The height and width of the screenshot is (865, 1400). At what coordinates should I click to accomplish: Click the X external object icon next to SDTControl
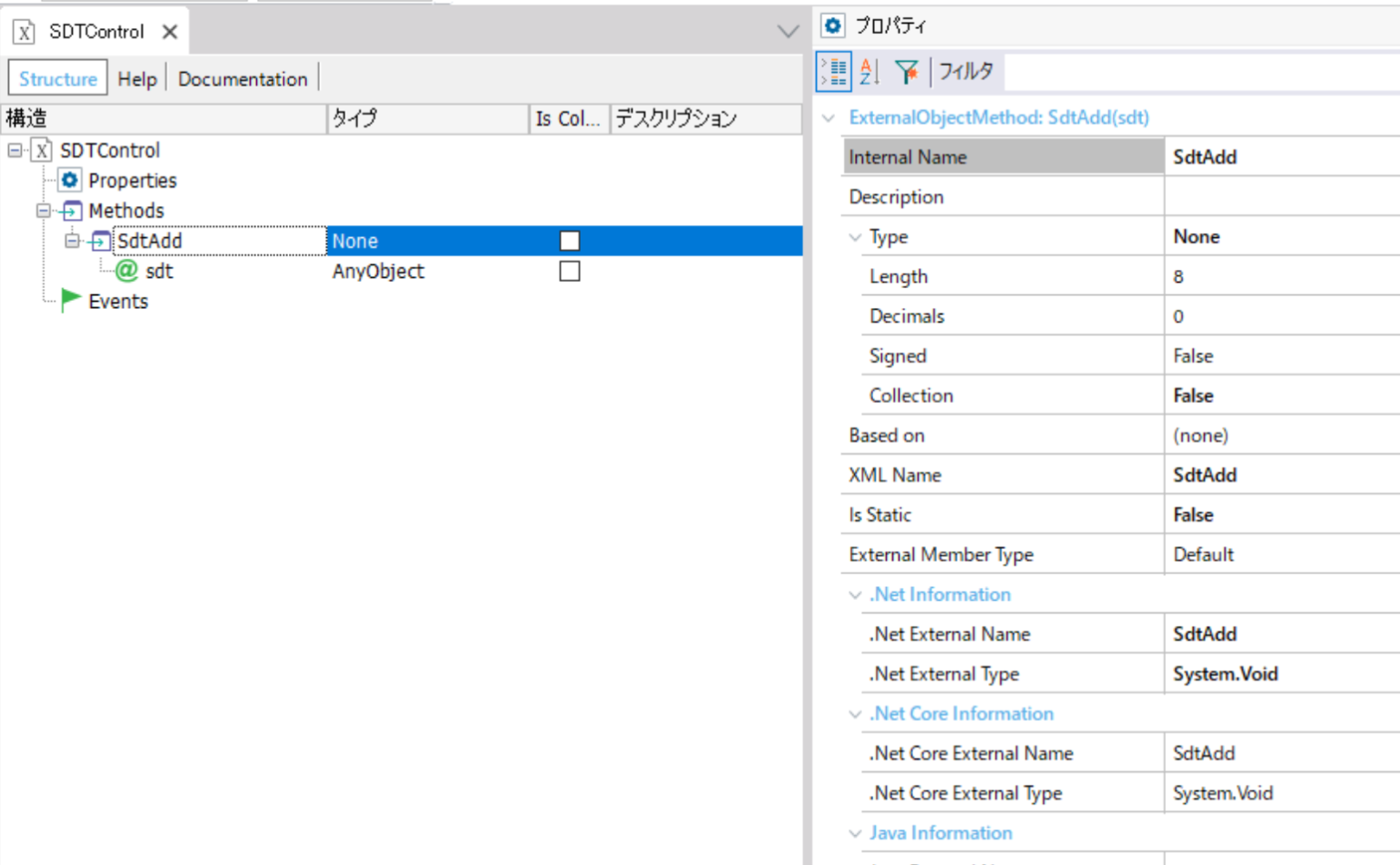pos(41,150)
